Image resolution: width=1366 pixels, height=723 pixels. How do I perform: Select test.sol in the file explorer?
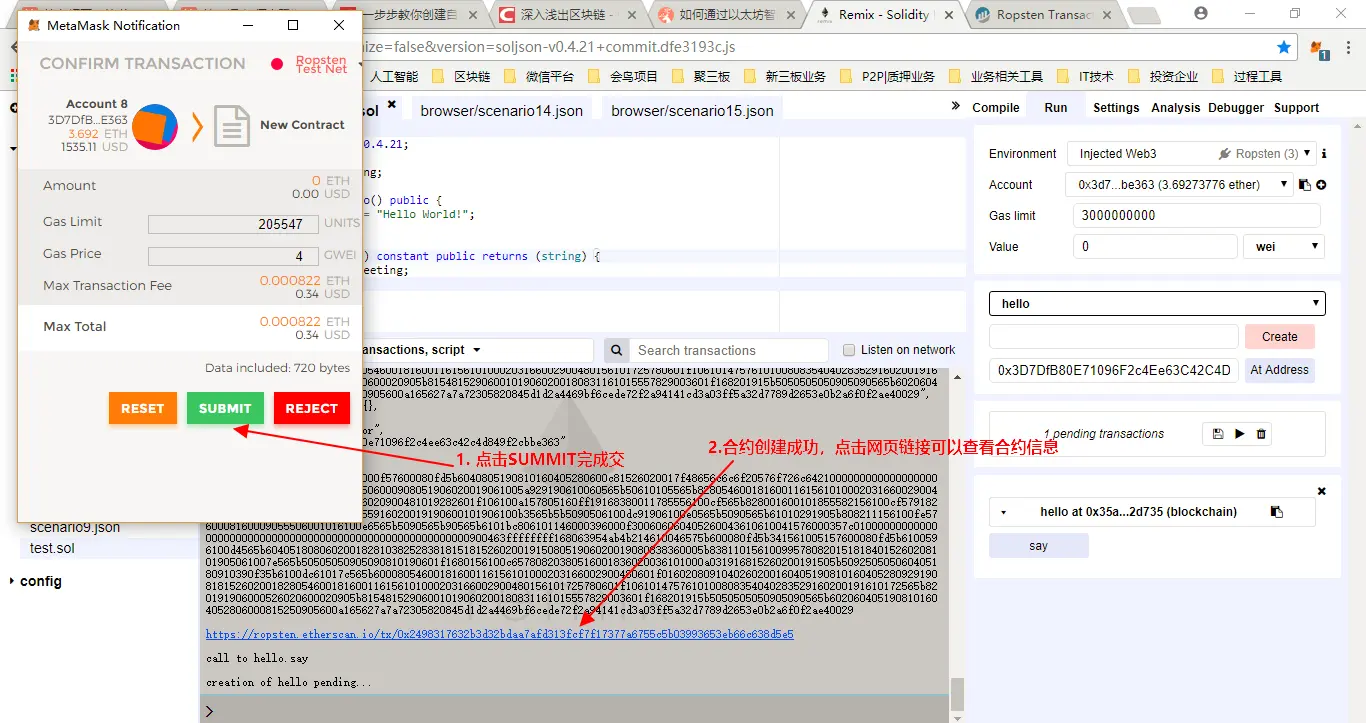point(52,548)
